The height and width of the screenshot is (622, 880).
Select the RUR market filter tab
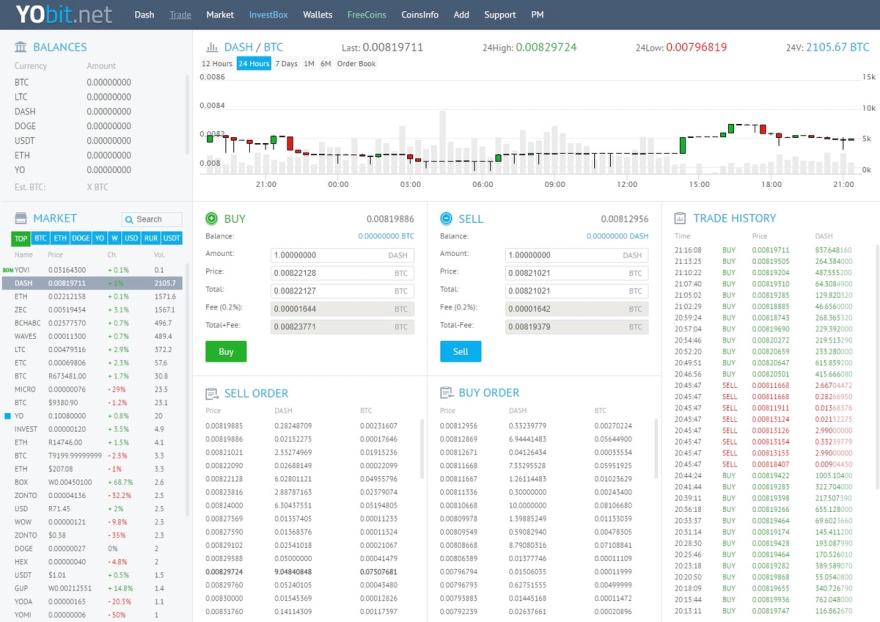click(x=151, y=239)
